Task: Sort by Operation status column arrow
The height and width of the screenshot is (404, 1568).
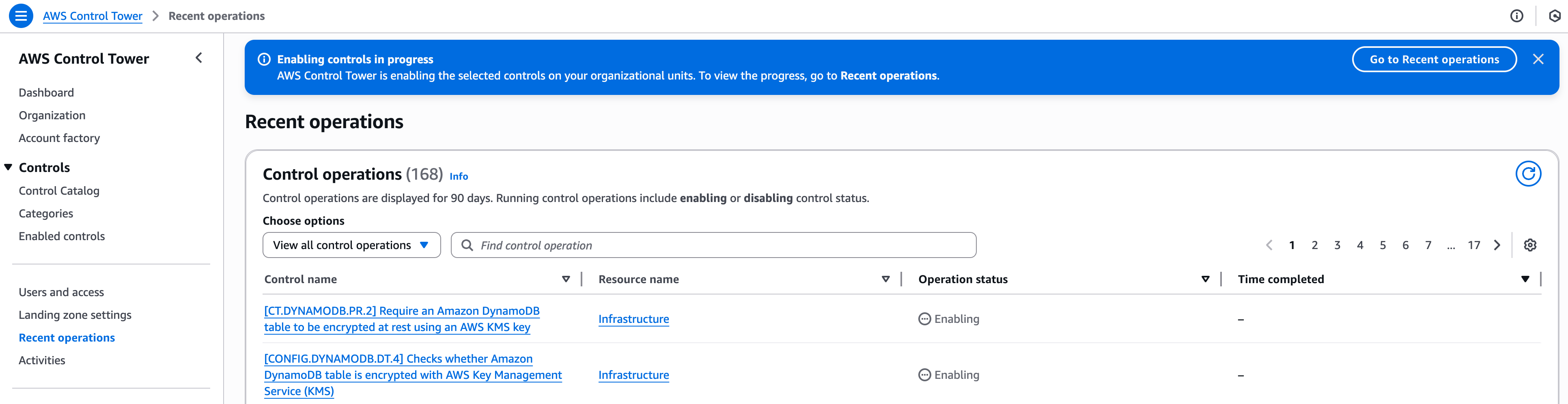Action: (1205, 279)
